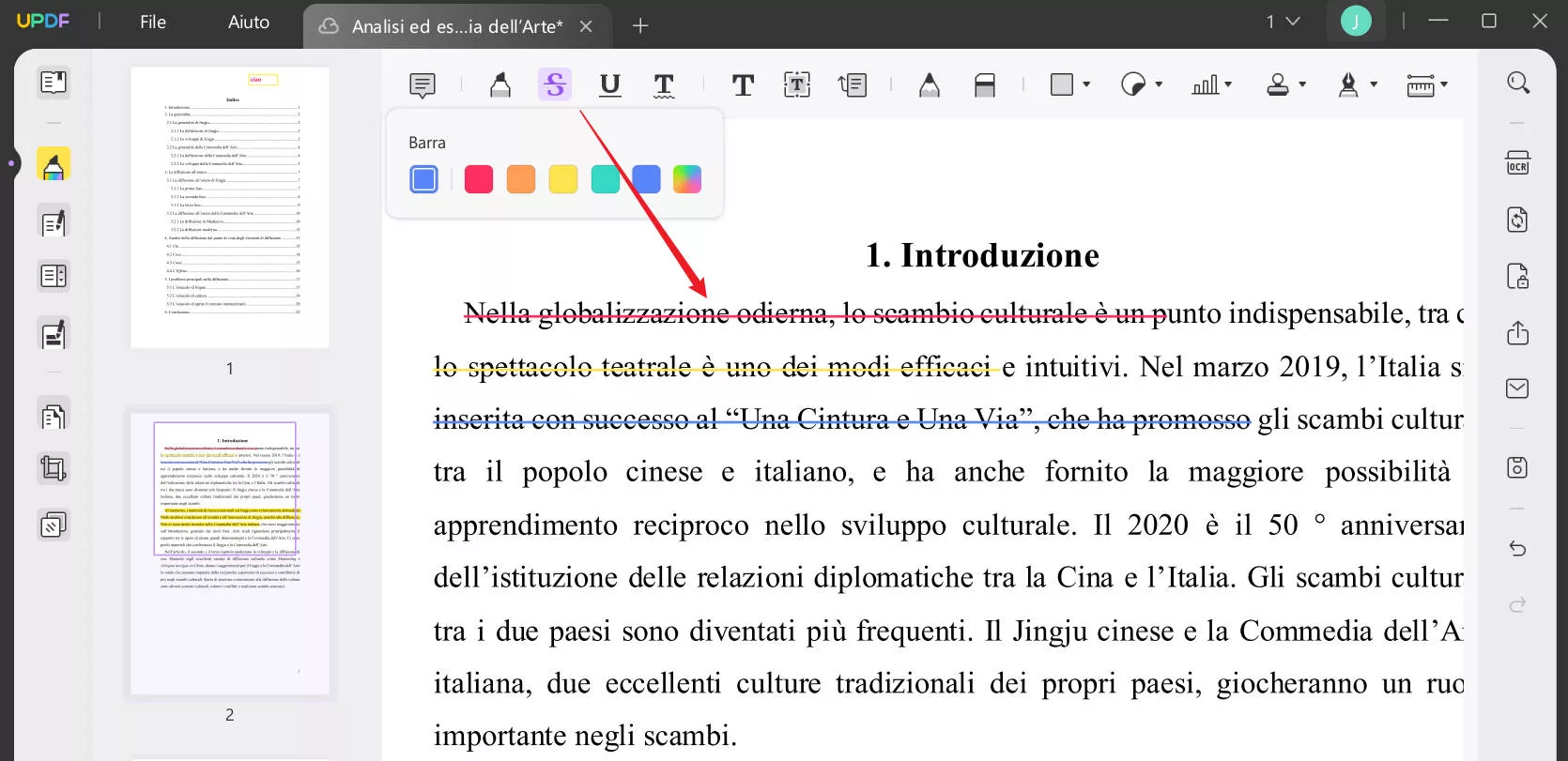Add a new tab with the plus button
The image size is (1568, 761).
tap(640, 26)
